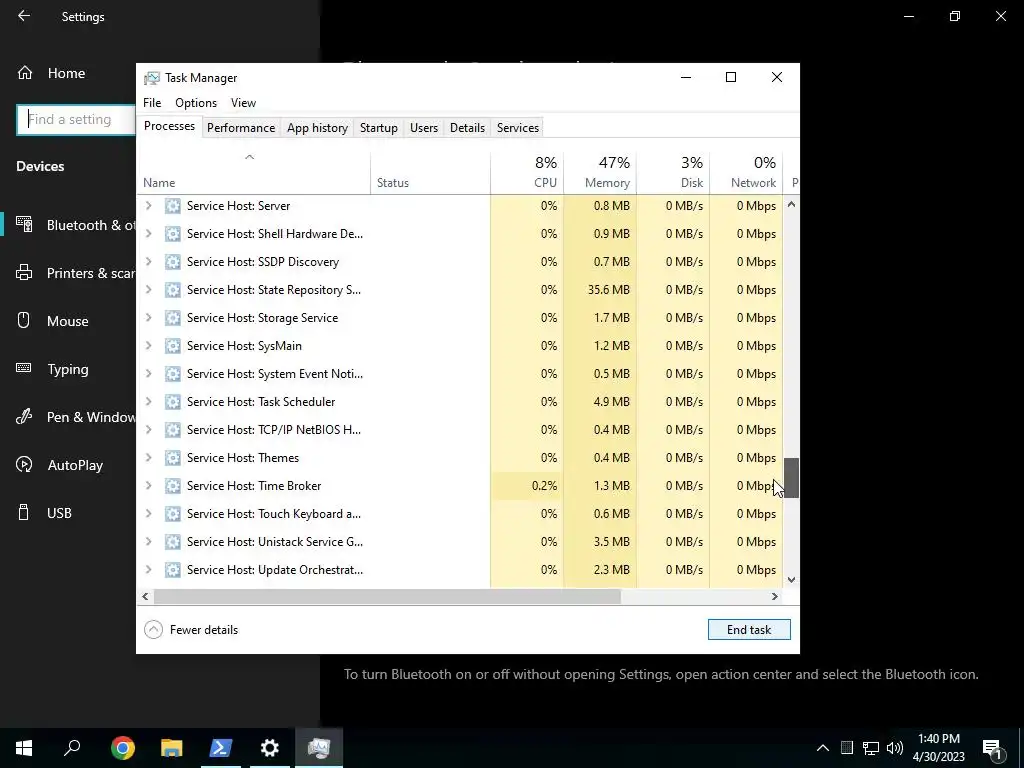1024x768 pixels.
Task: Open the volume speaker tray icon
Action: click(x=895, y=748)
